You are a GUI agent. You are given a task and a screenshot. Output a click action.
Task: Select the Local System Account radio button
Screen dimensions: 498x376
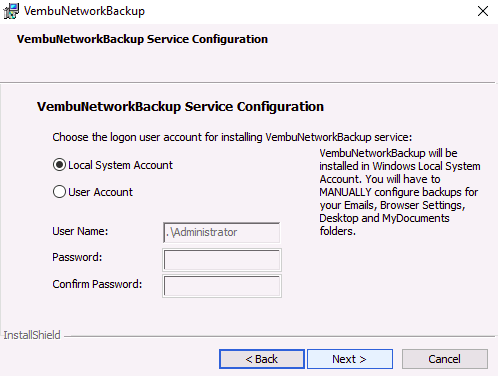(x=59, y=165)
